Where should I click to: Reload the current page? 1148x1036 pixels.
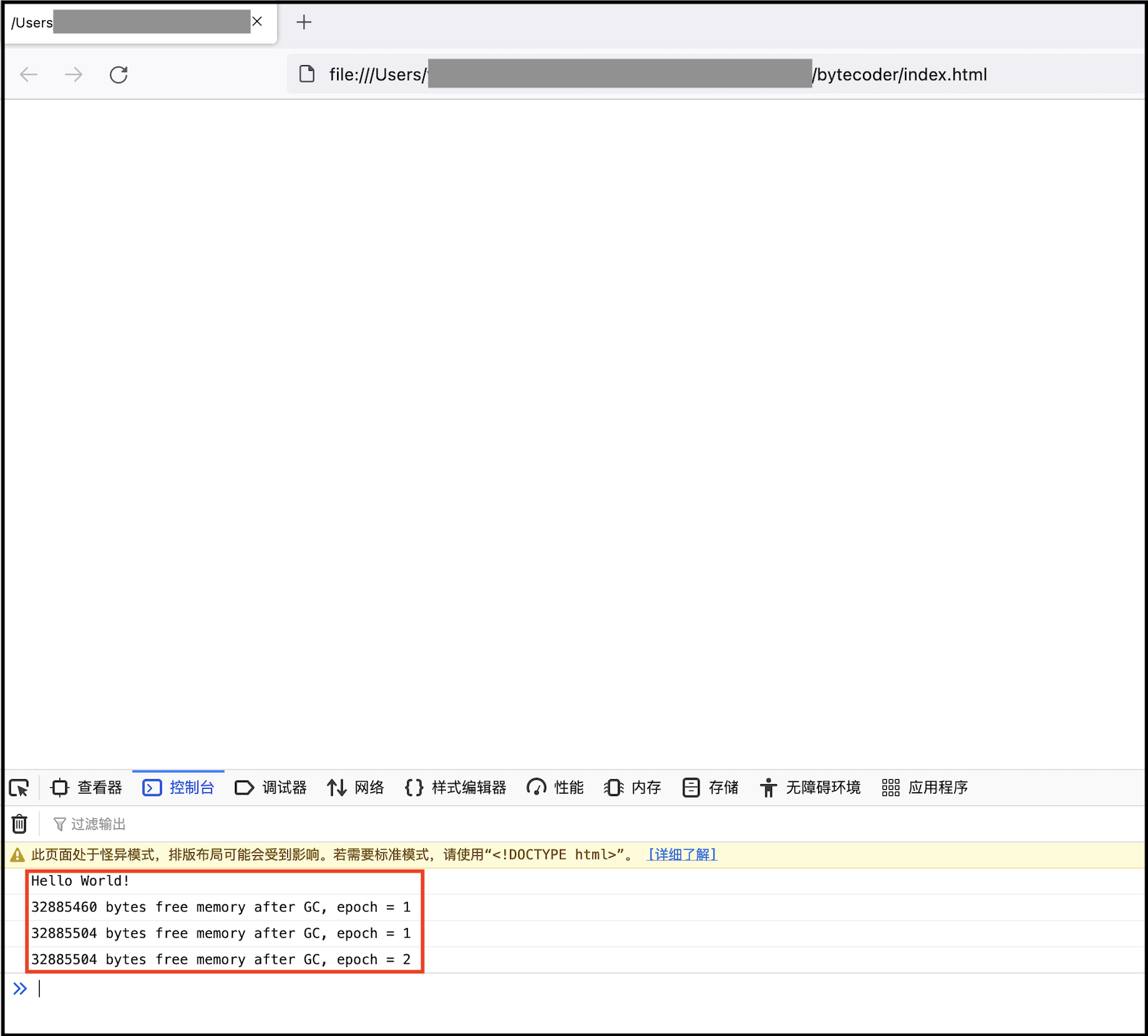[x=119, y=75]
